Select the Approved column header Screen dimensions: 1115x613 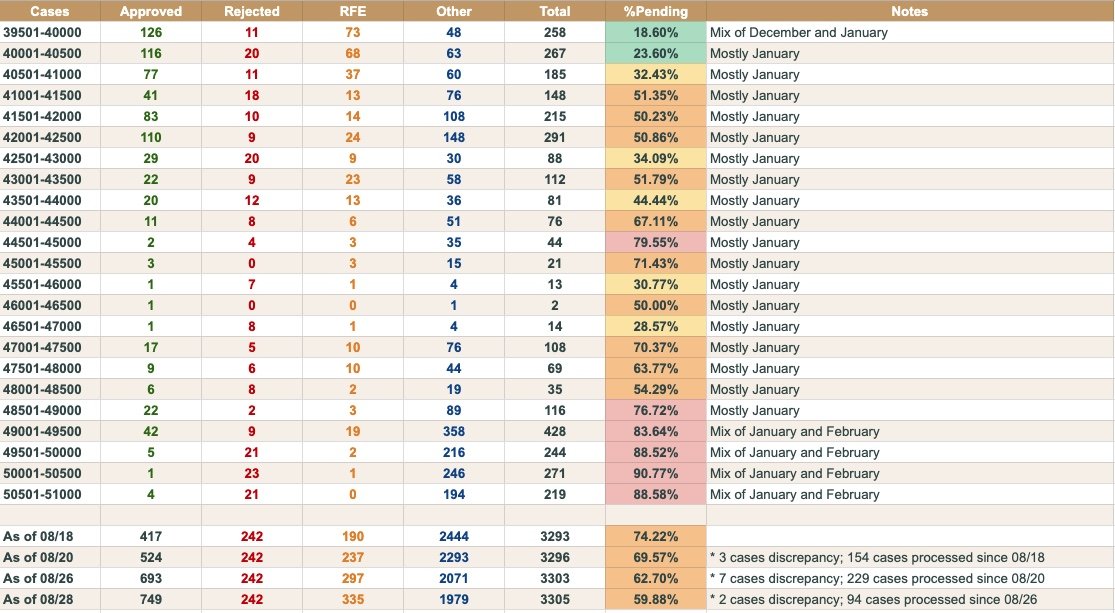(x=151, y=11)
